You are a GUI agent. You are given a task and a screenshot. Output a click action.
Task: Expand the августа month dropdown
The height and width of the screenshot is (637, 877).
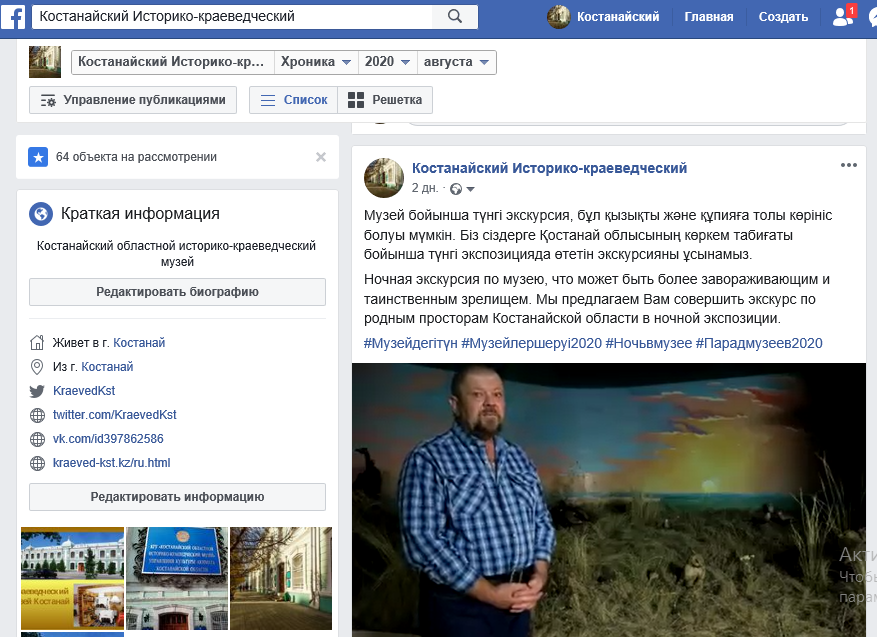pos(456,62)
